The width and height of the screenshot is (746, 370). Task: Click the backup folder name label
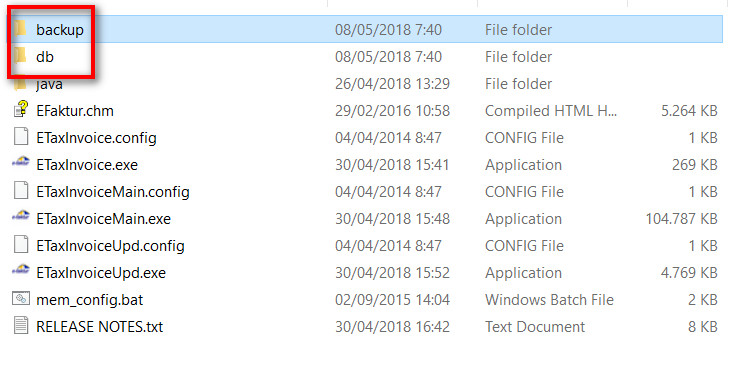pyautogui.click(x=60, y=30)
